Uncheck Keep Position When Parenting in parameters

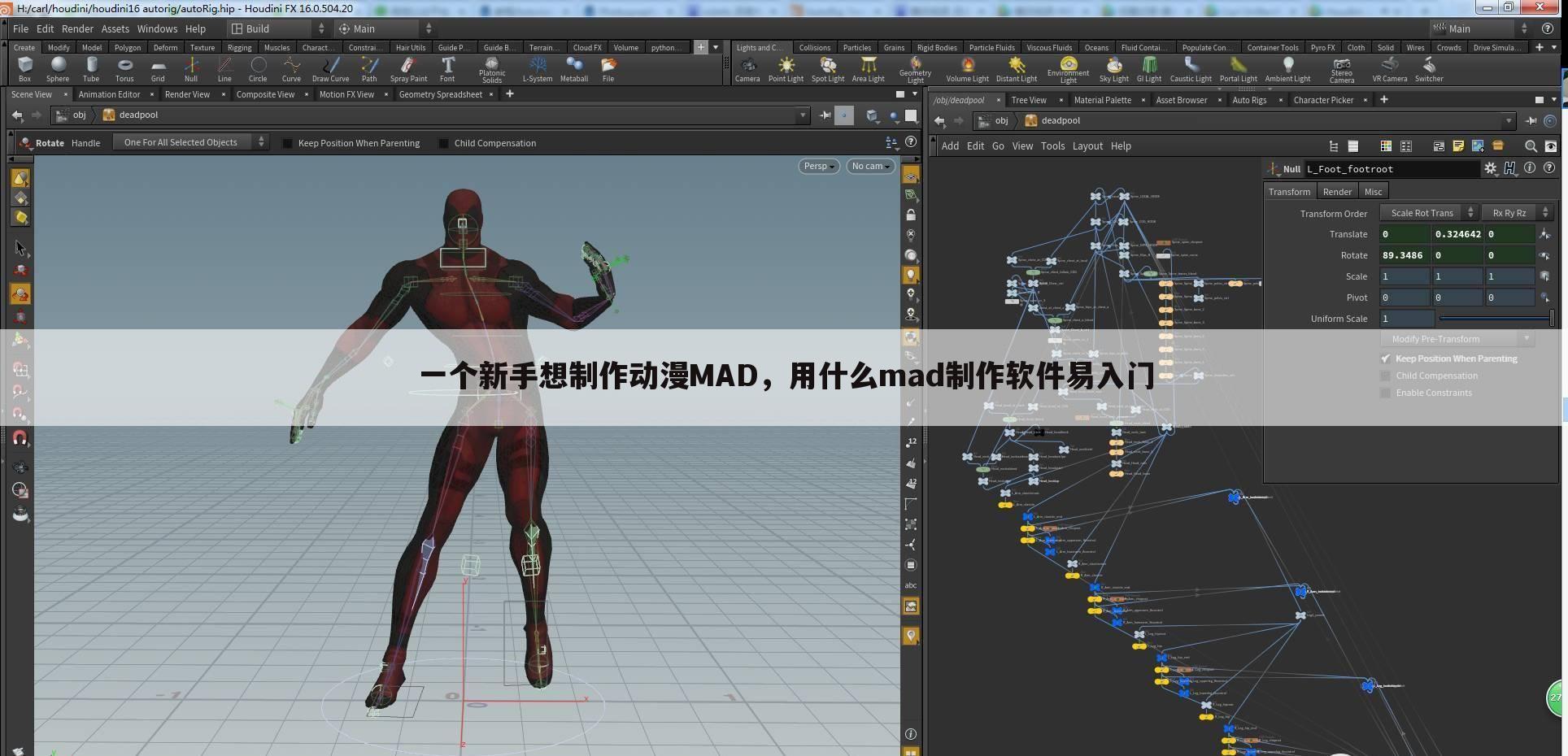pos(1386,358)
